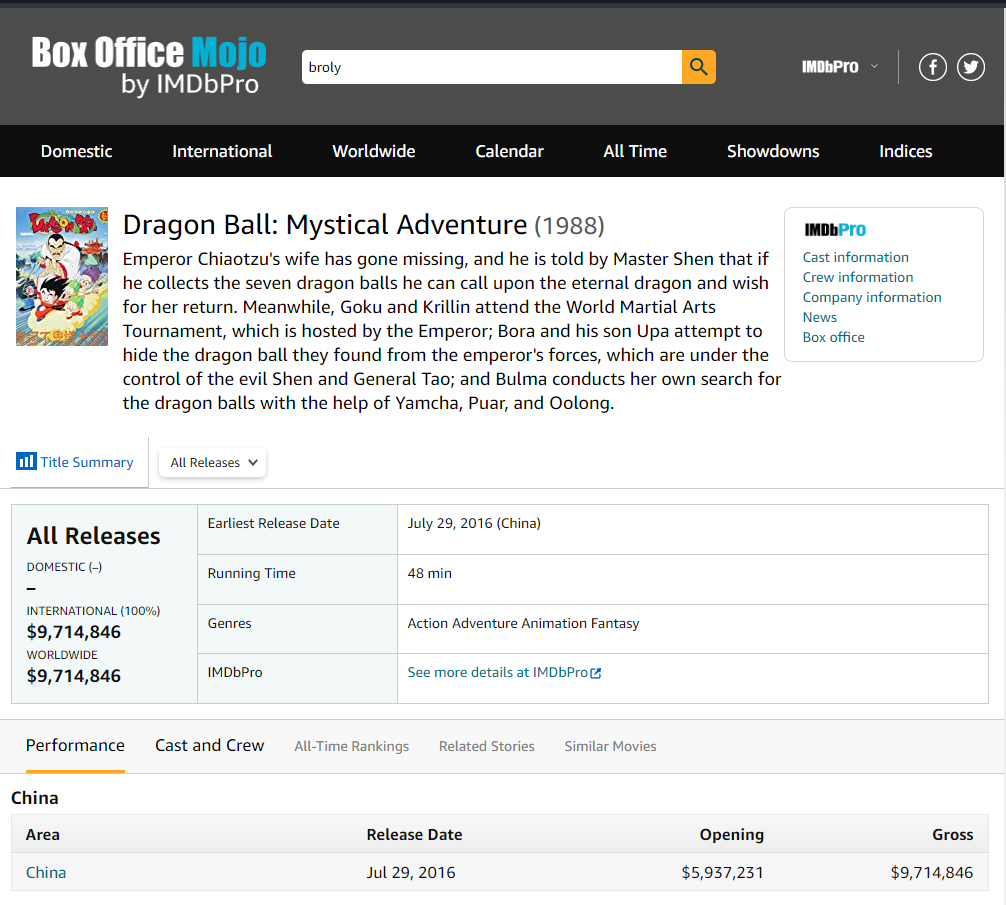Click the Gross column header
This screenshot has width=1006, height=905.
tap(952, 834)
